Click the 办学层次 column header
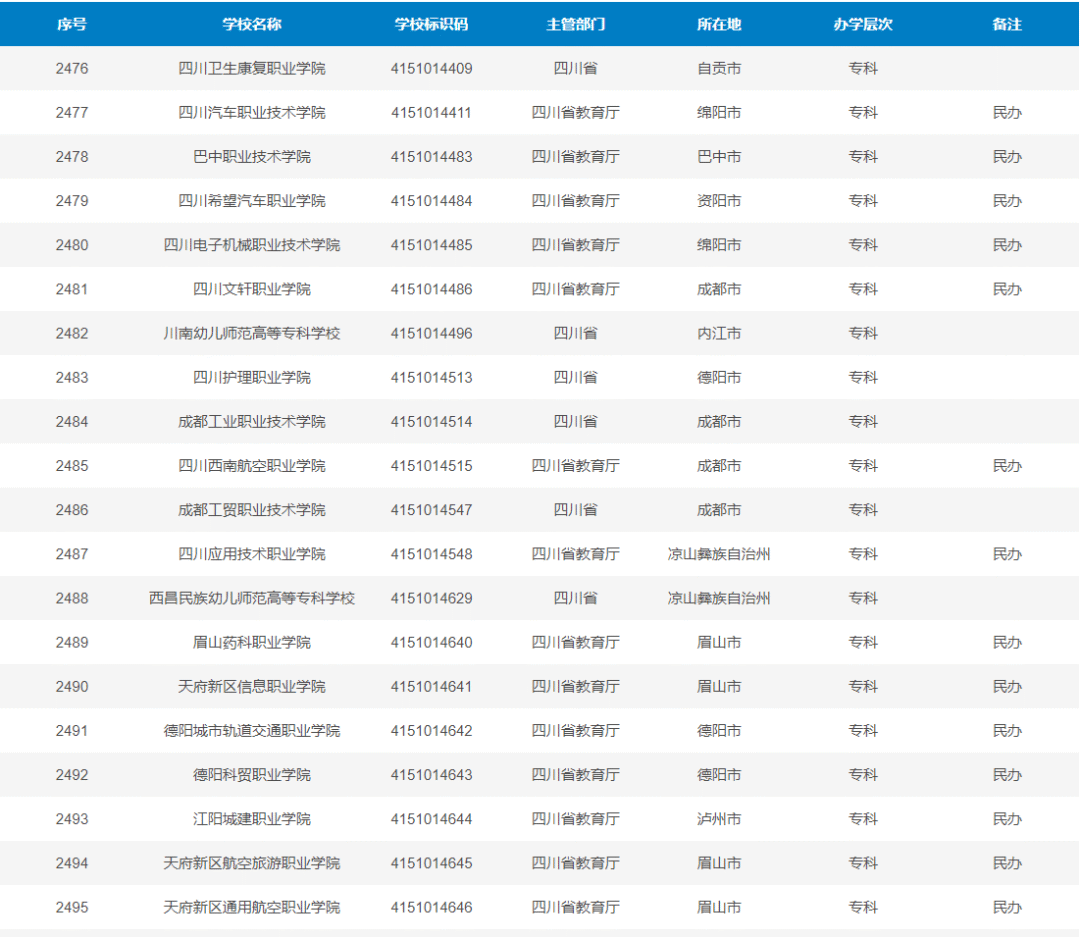This screenshot has width=1080, height=938. coord(863,25)
